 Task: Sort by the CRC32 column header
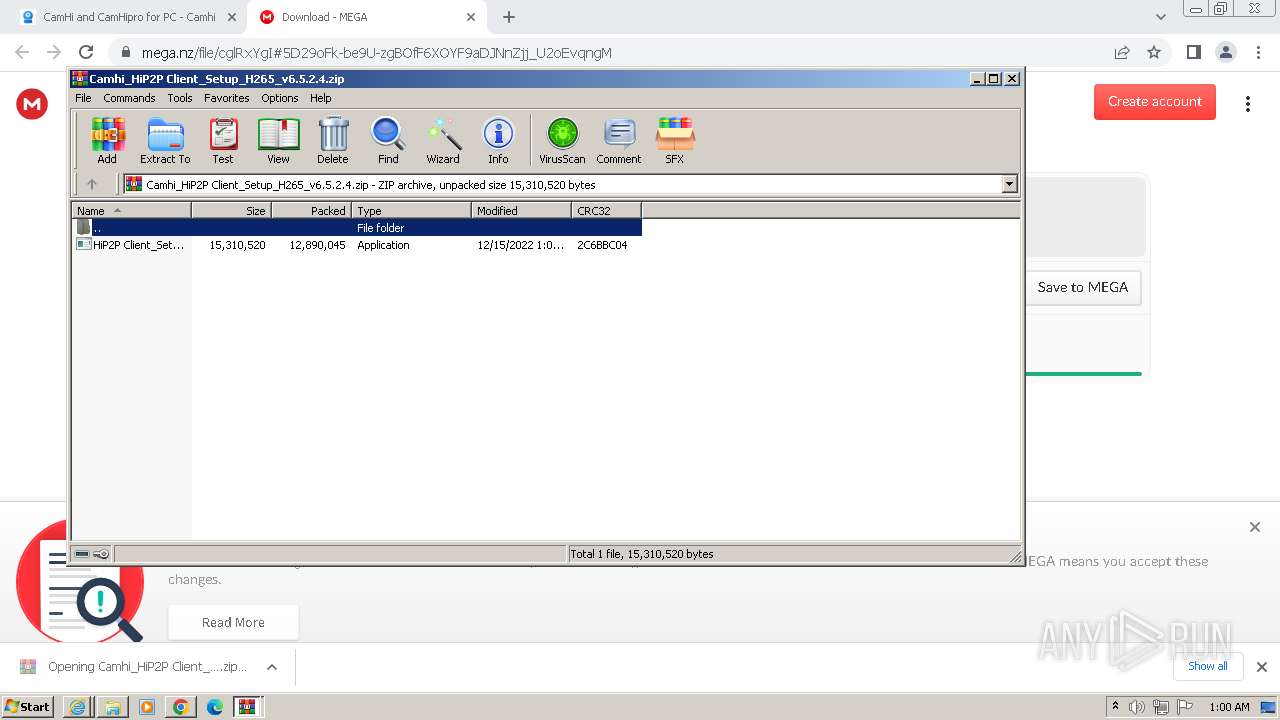pos(606,210)
